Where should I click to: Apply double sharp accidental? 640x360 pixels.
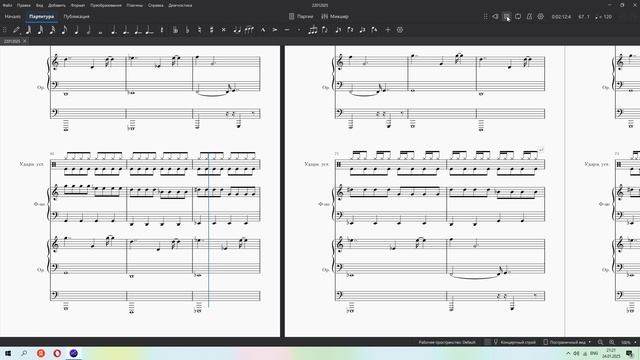223,30
